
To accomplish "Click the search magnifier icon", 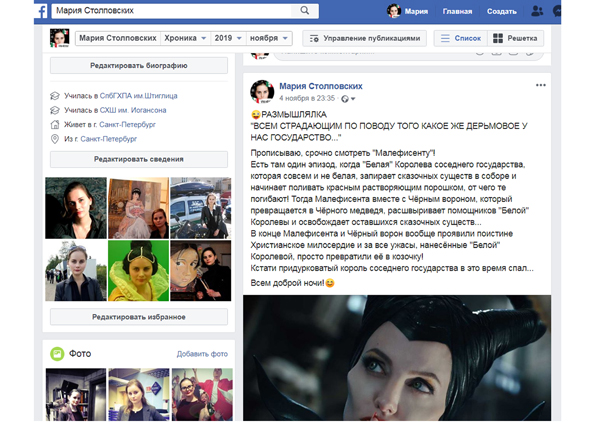I will (x=304, y=11).
